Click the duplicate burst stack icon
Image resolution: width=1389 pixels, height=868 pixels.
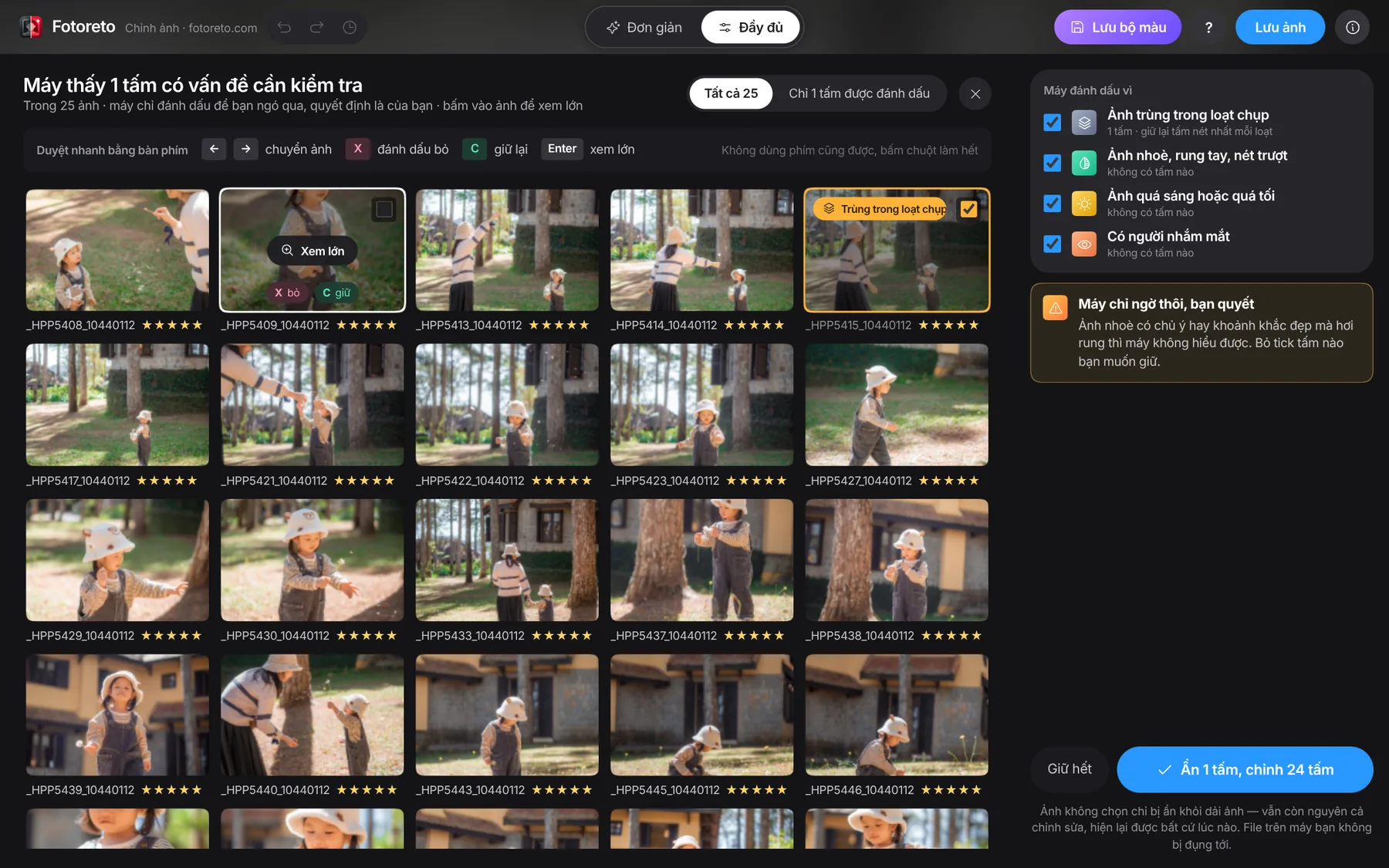point(1084,123)
